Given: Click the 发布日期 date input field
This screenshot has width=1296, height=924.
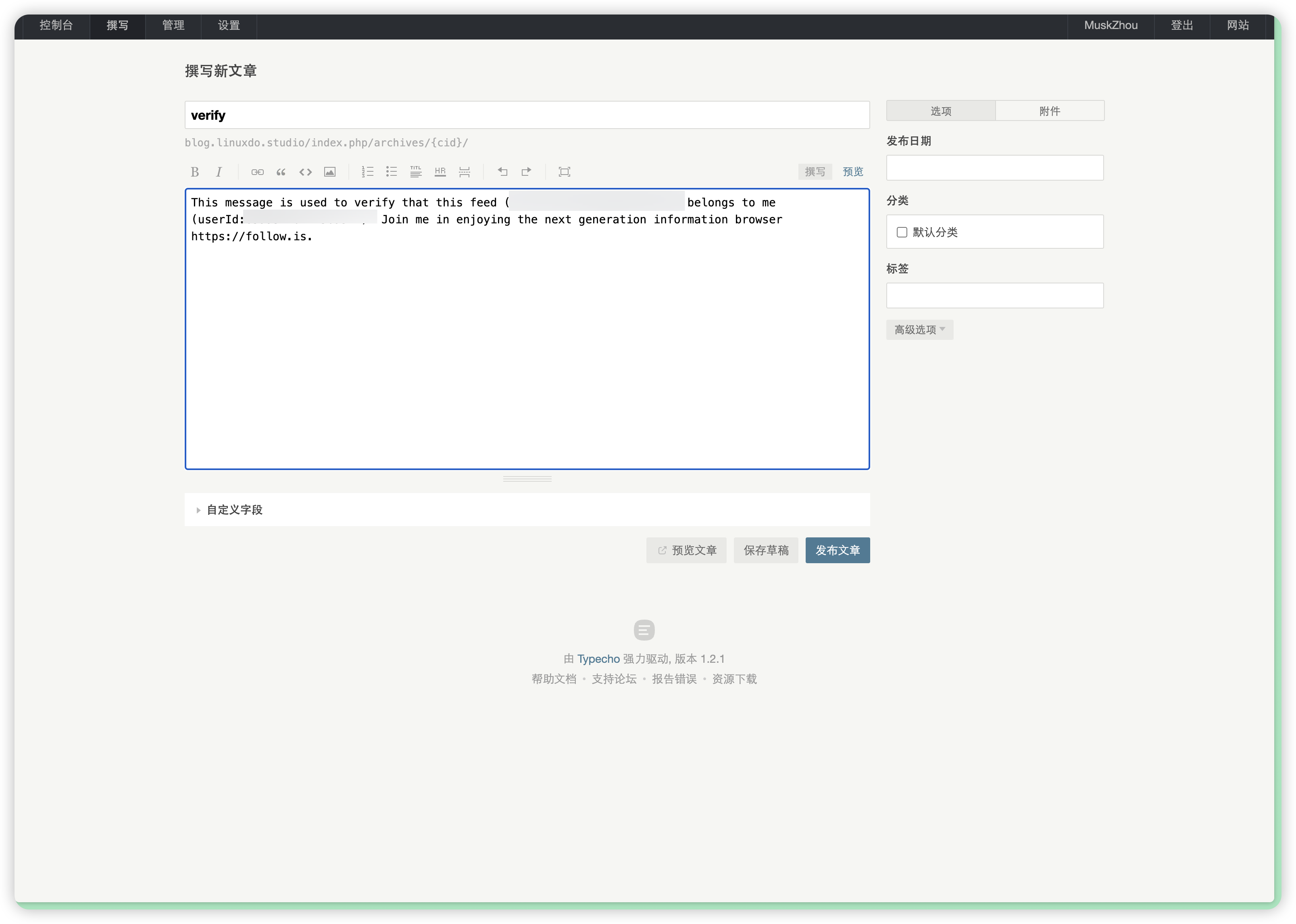Looking at the screenshot, I should pyautogui.click(x=994, y=168).
